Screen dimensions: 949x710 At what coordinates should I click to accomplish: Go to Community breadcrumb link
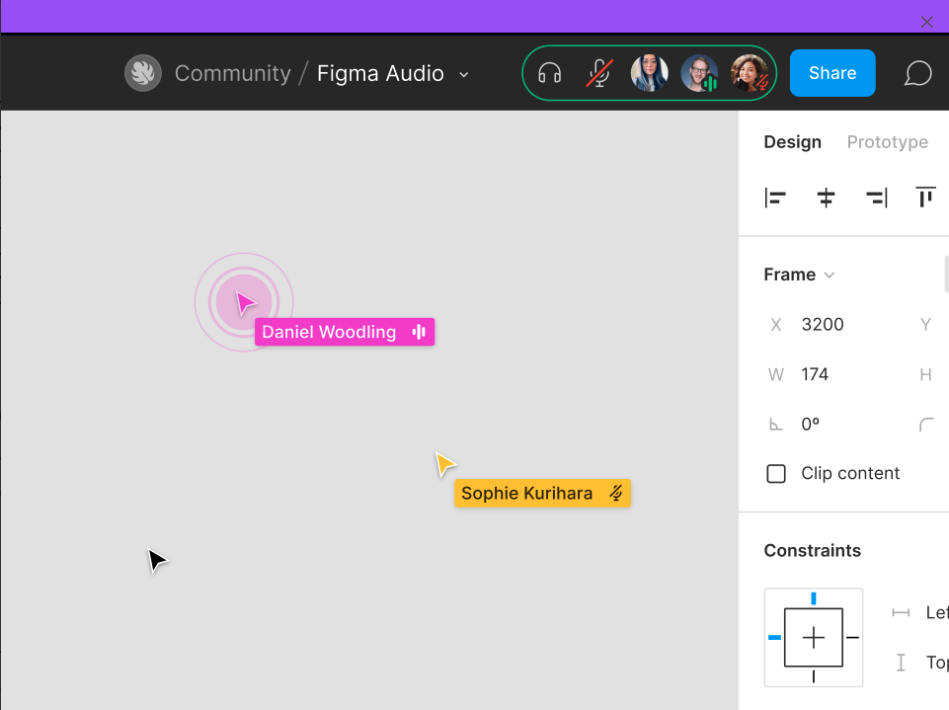pos(233,73)
